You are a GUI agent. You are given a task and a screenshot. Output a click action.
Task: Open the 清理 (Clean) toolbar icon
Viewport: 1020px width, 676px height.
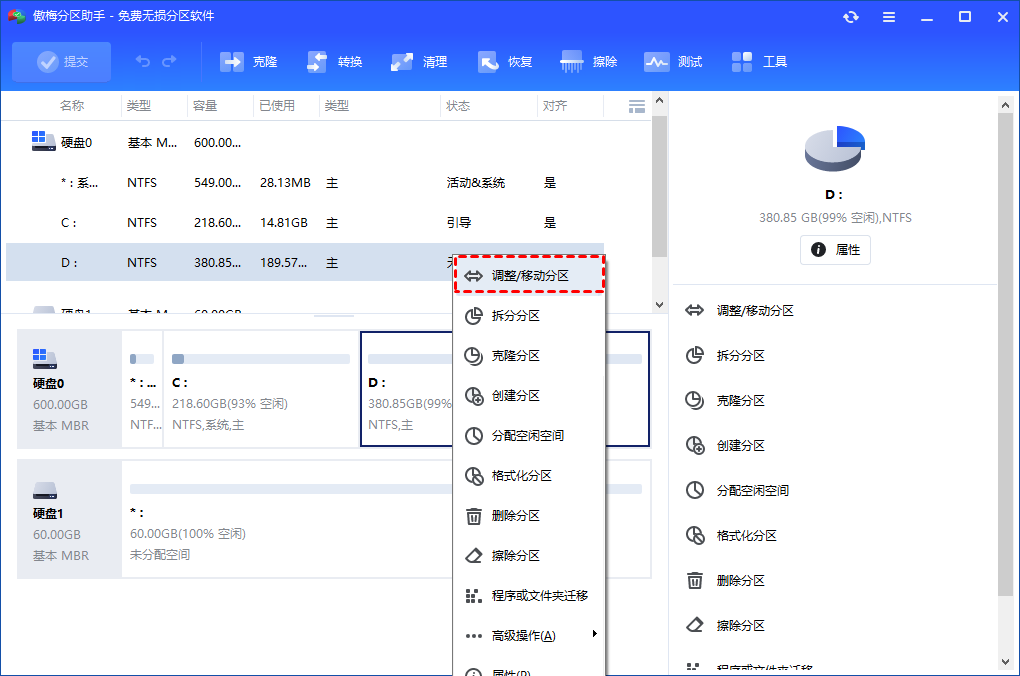(x=419, y=61)
